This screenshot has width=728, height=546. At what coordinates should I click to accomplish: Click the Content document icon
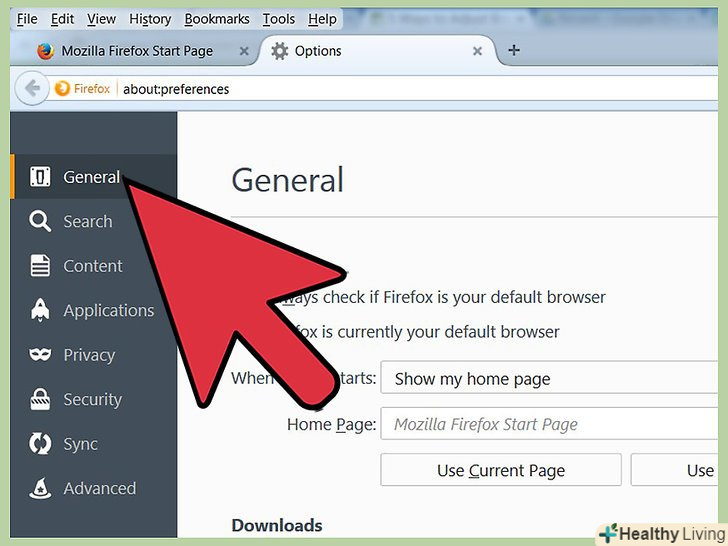coord(40,266)
